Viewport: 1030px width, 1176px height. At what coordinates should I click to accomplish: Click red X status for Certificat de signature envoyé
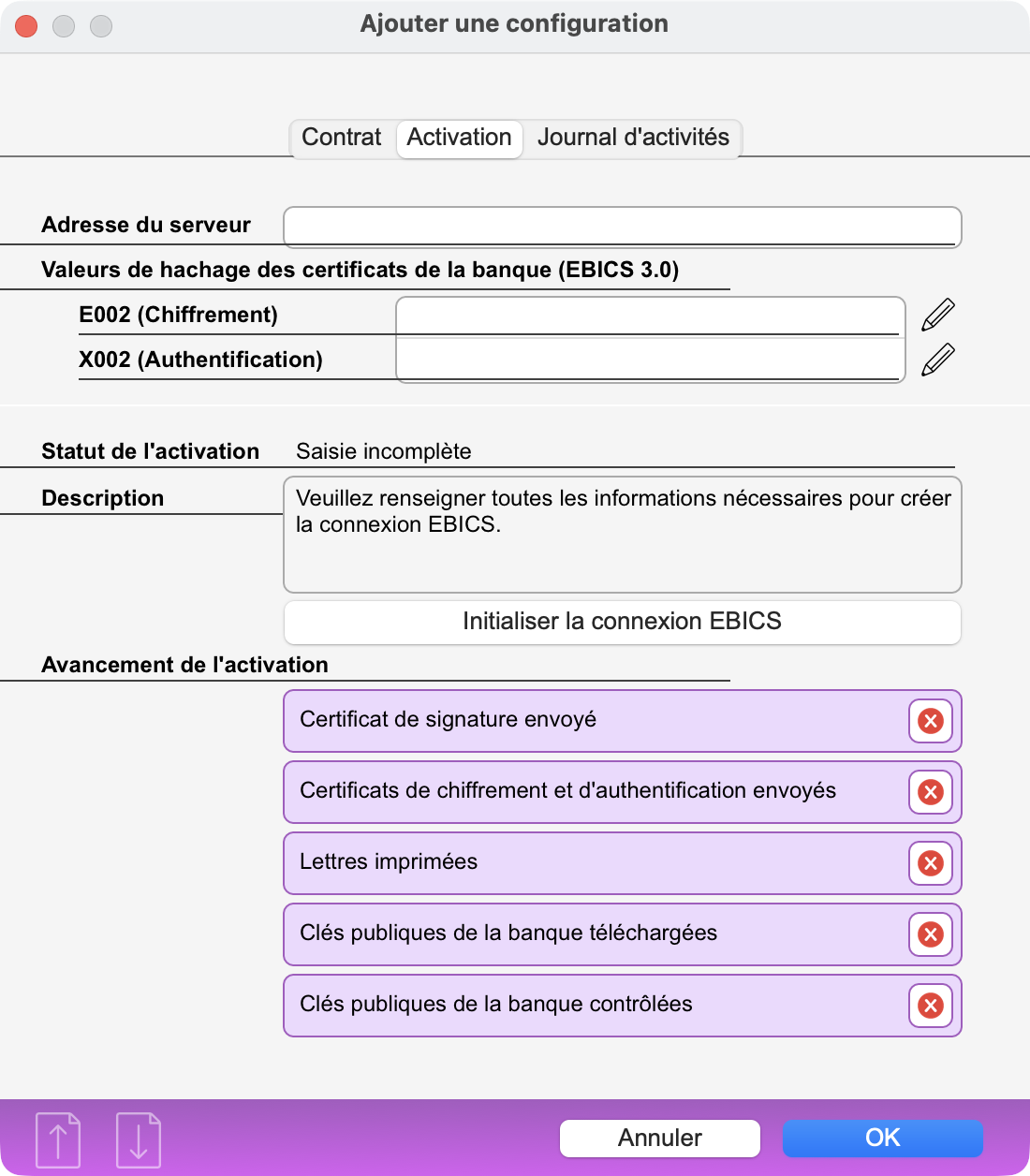point(930,721)
